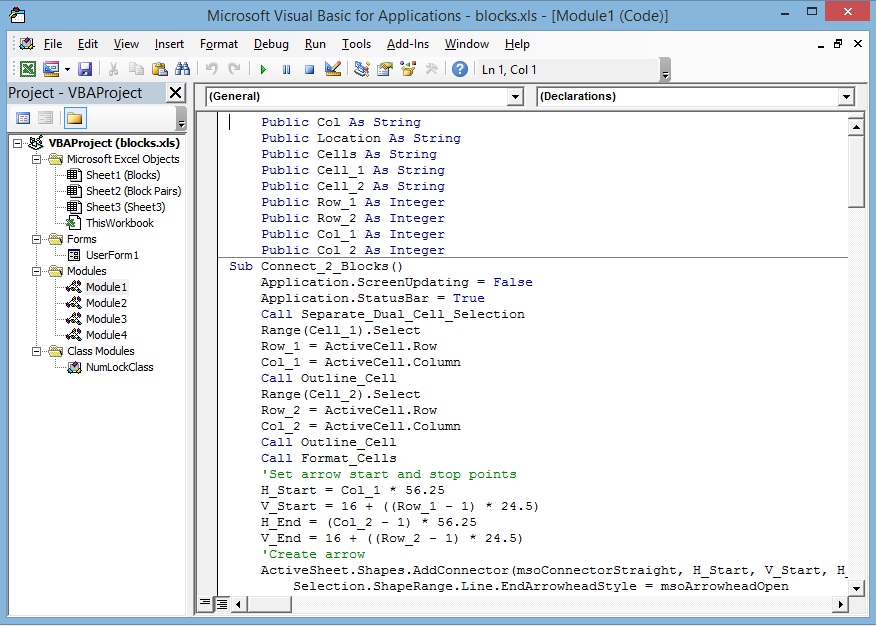Open the Insert menu
This screenshot has height=626, width=876.
[169, 44]
